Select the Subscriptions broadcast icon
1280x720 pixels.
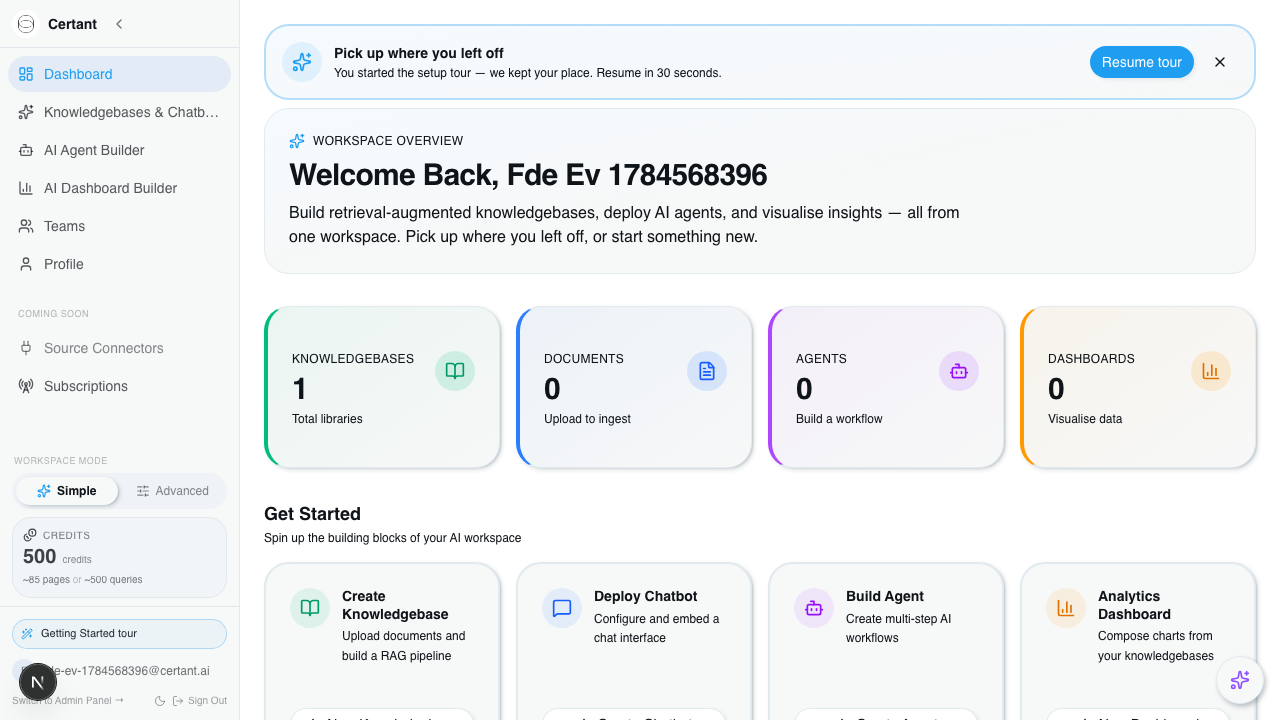point(26,386)
